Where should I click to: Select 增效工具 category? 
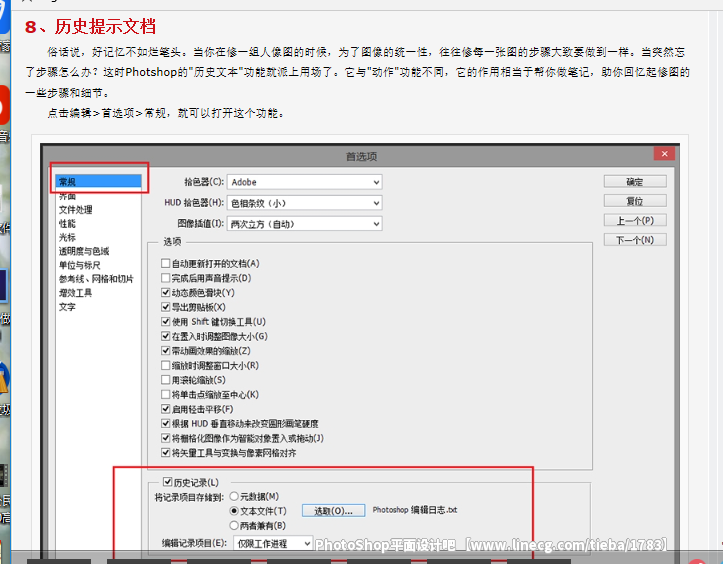76,293
